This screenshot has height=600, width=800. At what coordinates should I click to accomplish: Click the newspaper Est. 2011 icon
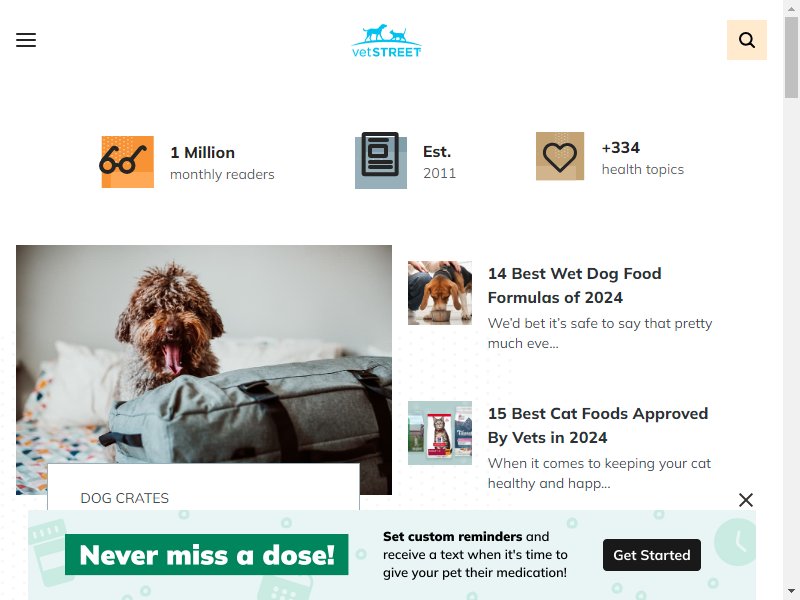click(381, 160)
